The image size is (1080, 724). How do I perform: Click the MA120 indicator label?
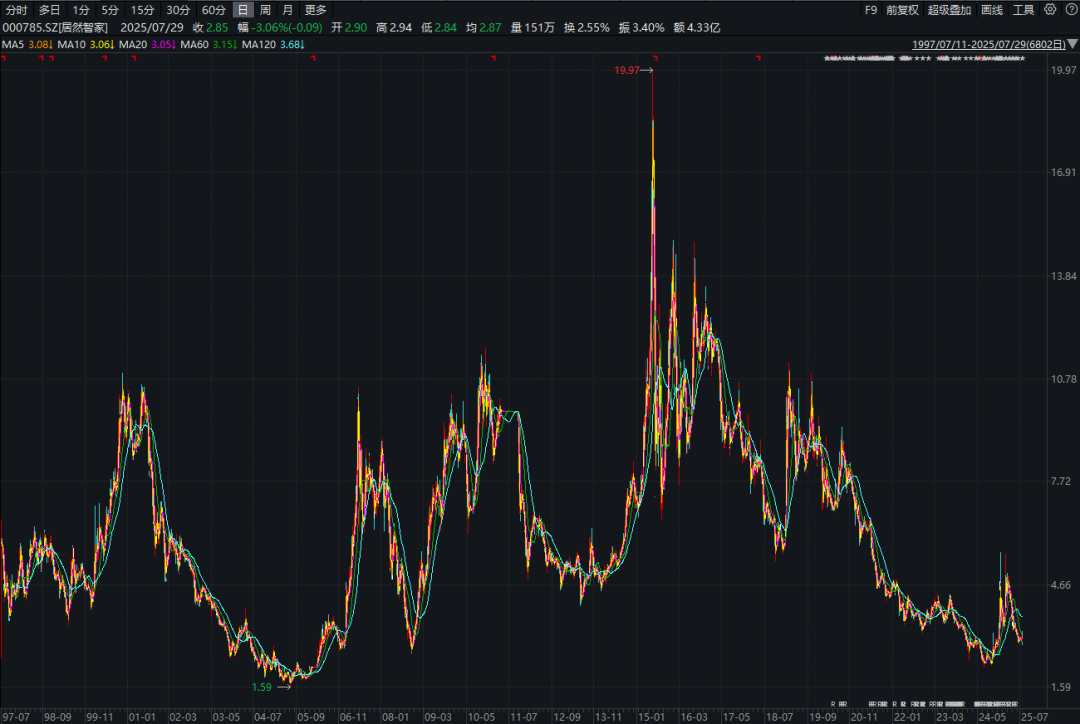pyautogui.click(x=259, y=44)
